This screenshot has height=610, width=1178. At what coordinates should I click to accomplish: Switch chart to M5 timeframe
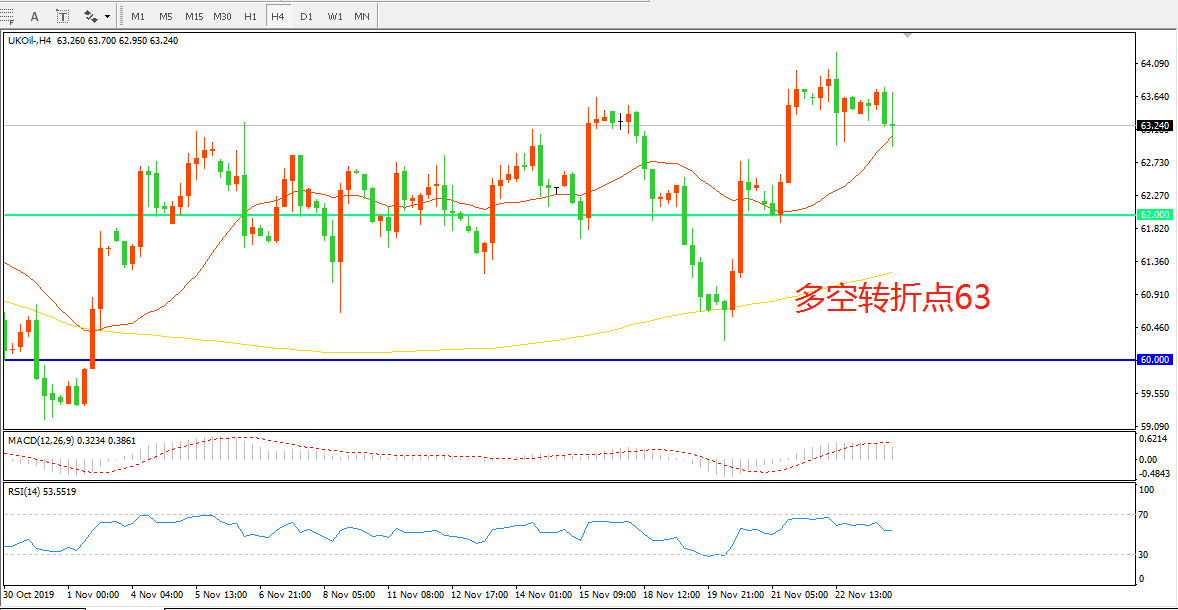point(165,16)
